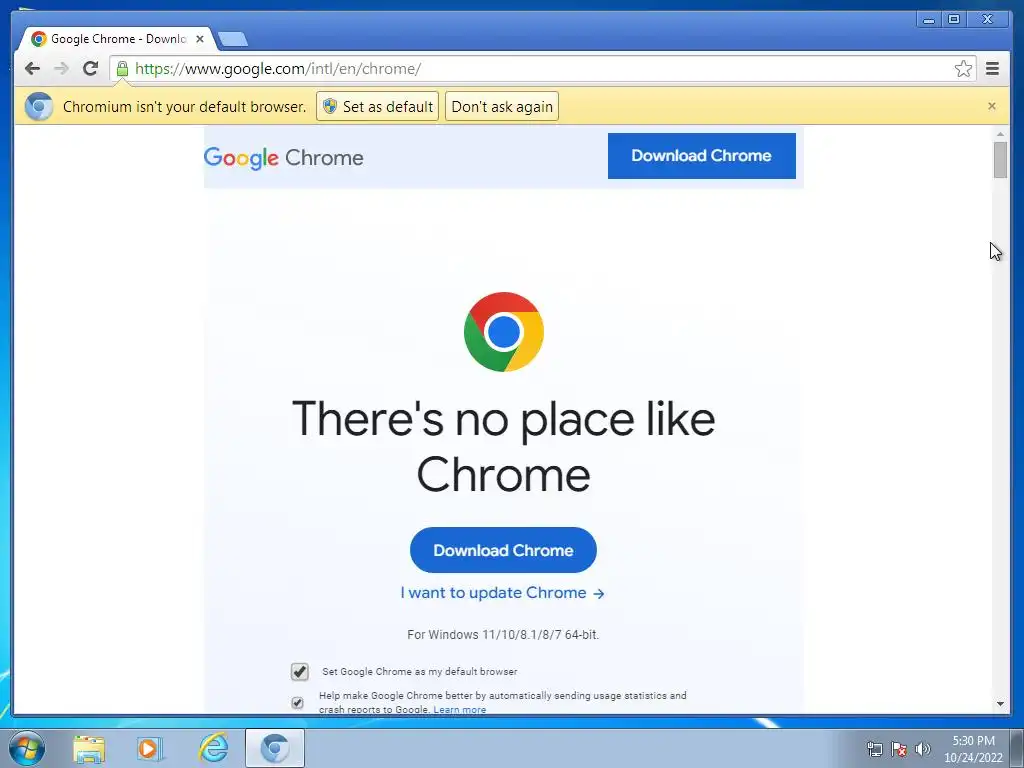Click the Google Chrome header logo

coord(283,157)
